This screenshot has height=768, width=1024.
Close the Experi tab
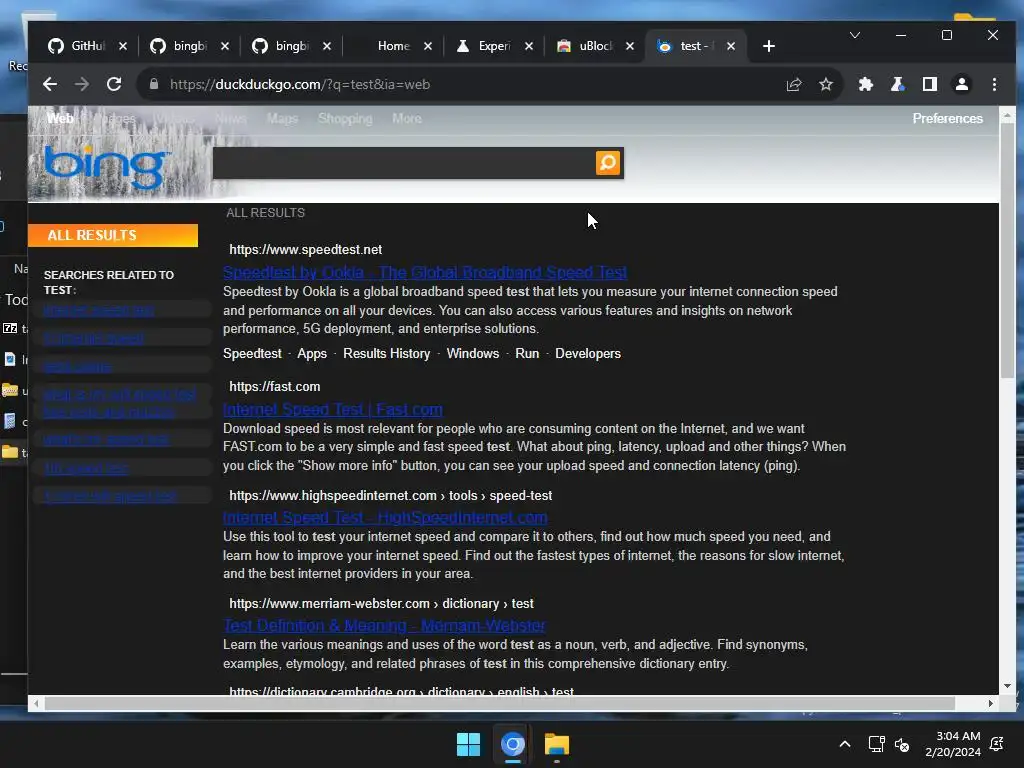coord(529,46)
